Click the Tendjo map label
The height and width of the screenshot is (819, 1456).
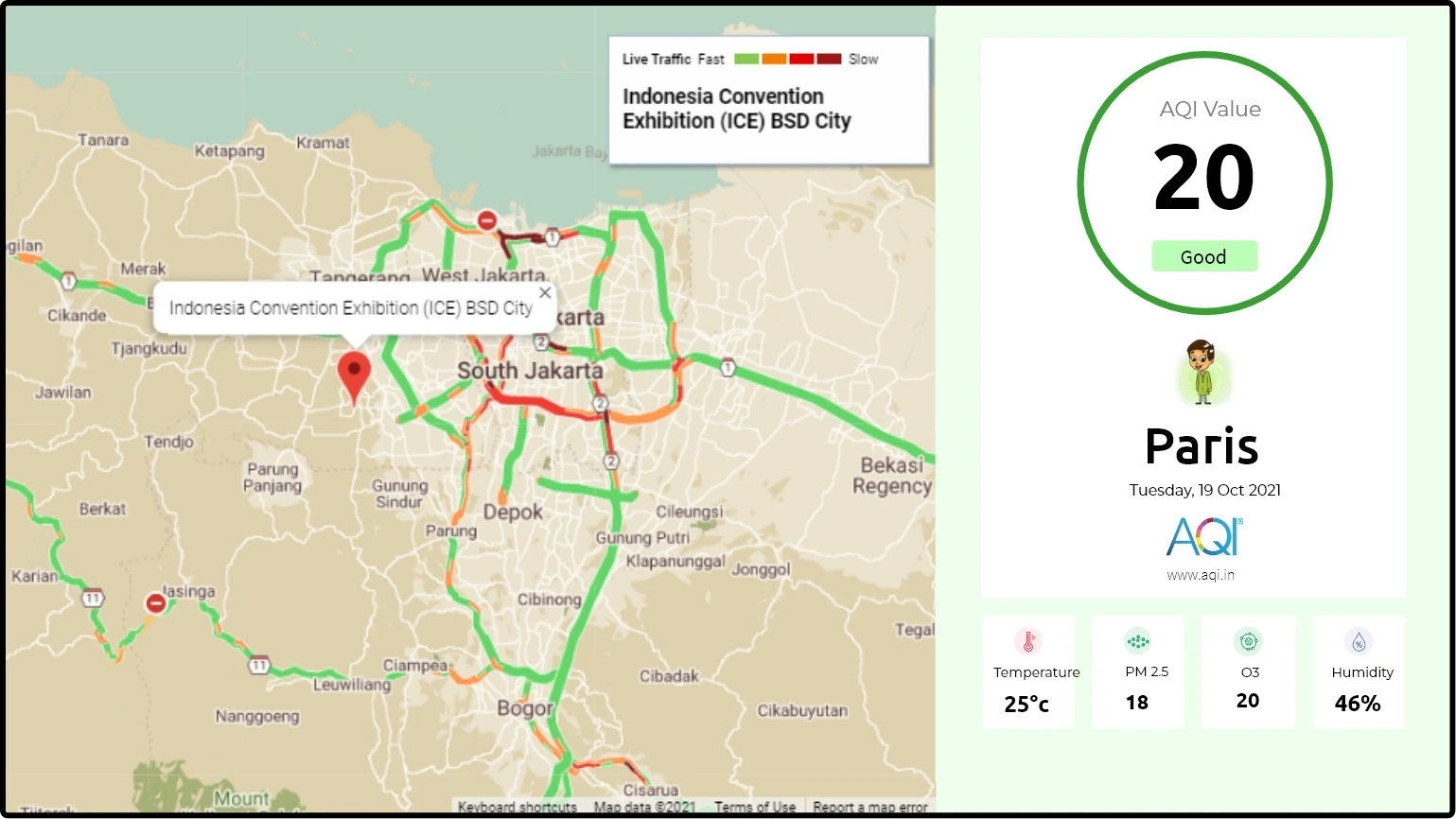click(169, 442)
